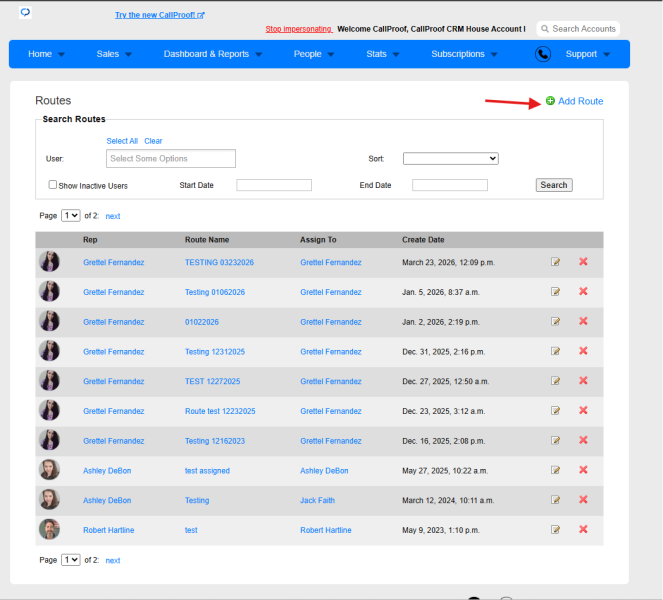The width and height of the screenshot is (663, 600).
Task: Expand the Dashboard & Reports arrow
Action: 259,55
